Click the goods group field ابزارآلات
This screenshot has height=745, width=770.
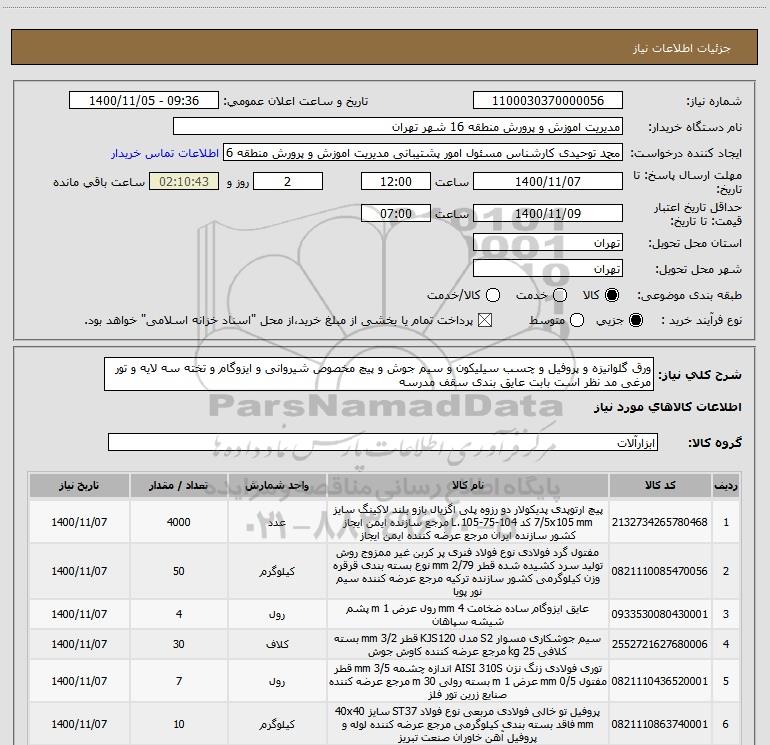(x=383, y=442)
